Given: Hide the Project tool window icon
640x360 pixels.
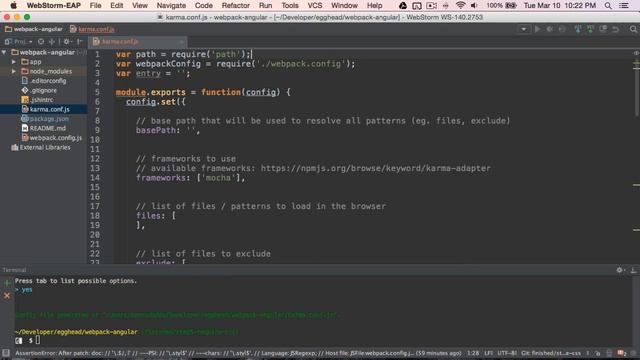Looking at the screenshot, I should [80, 42].
